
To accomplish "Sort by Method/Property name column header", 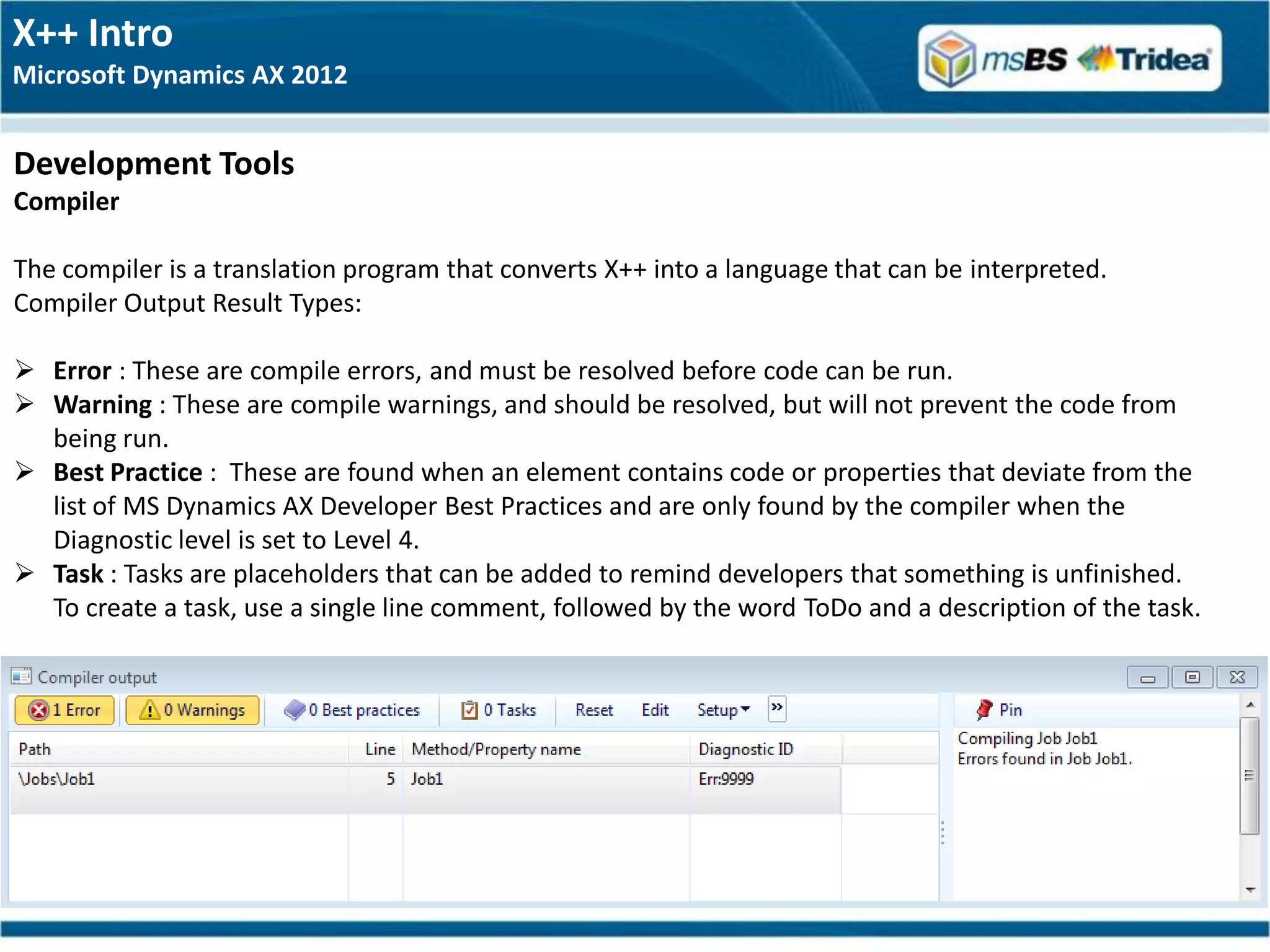I will [546, 749].
